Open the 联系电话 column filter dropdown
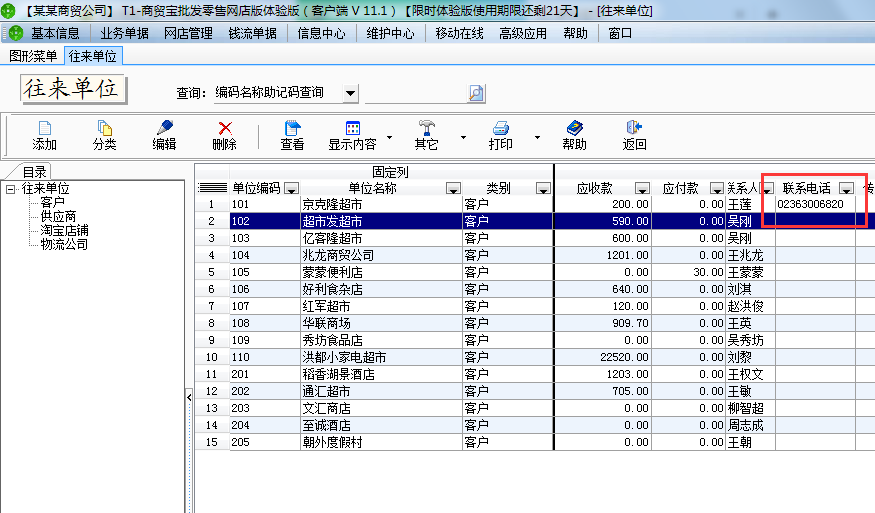Image resolution: width=875 pixels, height=513 pixels. click(x=846, y=188)
